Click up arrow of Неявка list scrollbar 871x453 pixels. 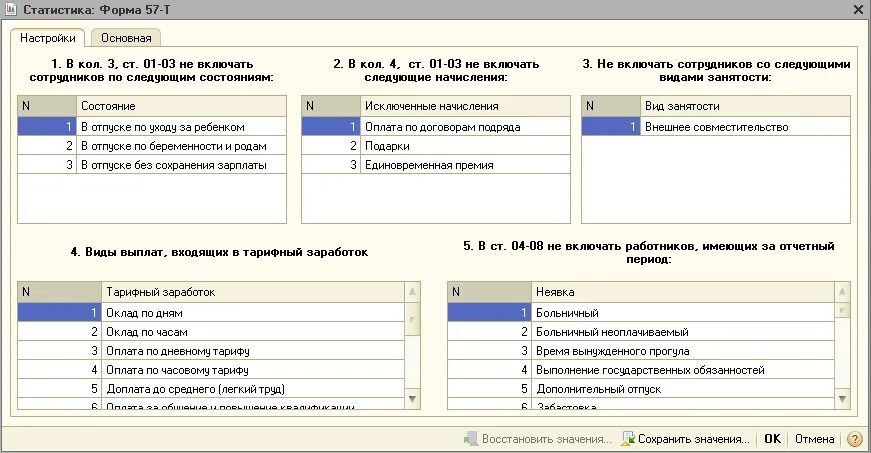click(x=842, y=291)
